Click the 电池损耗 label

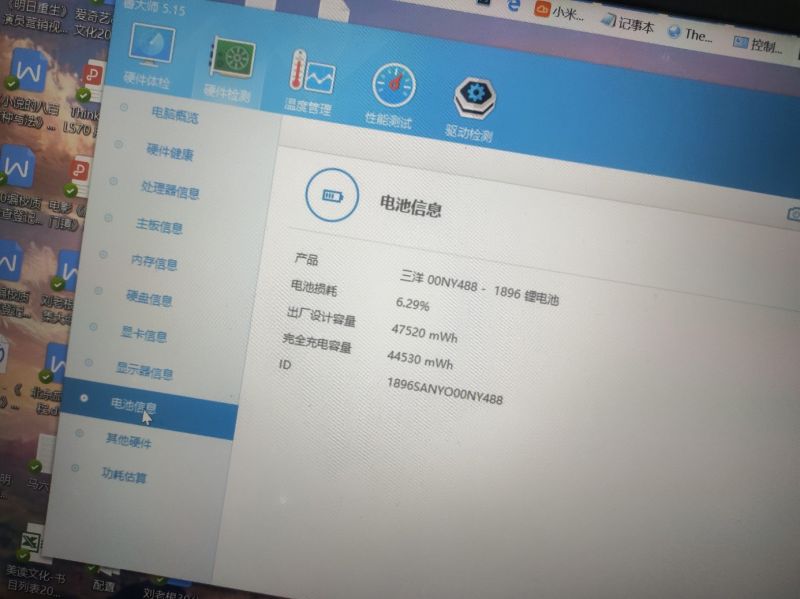tap(314, 288)
